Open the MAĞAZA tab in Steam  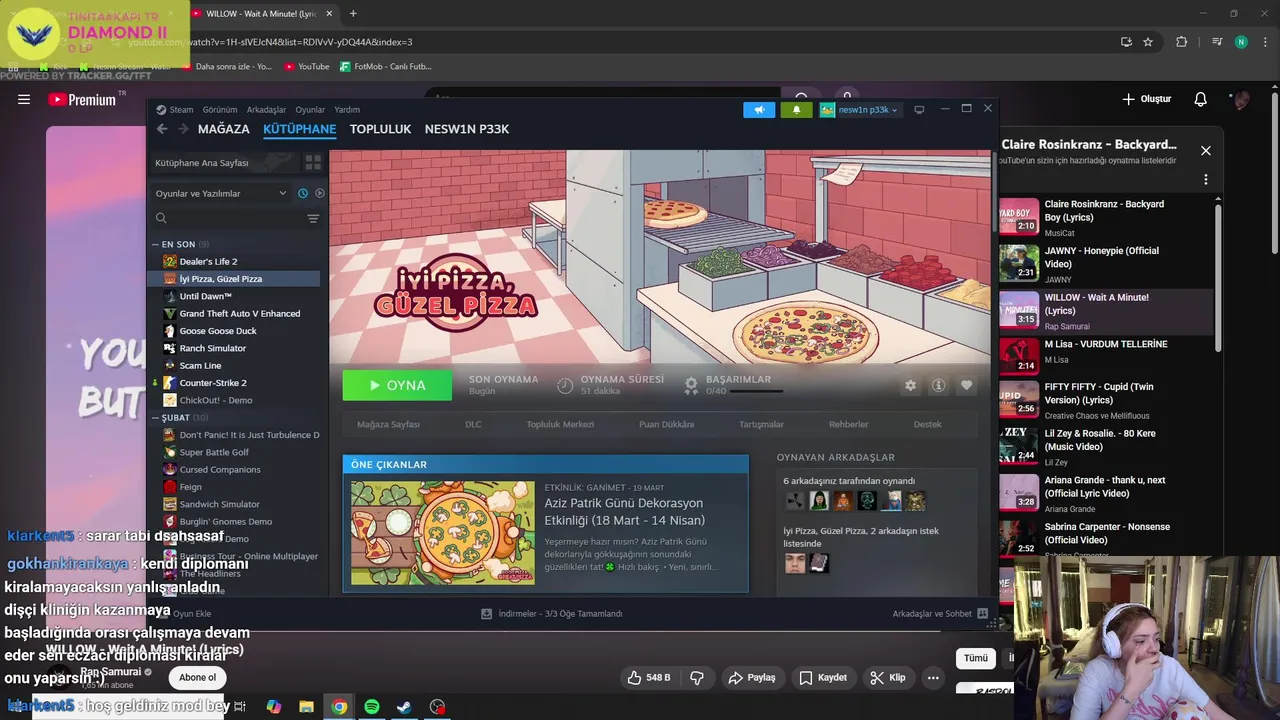coord(224,129)
